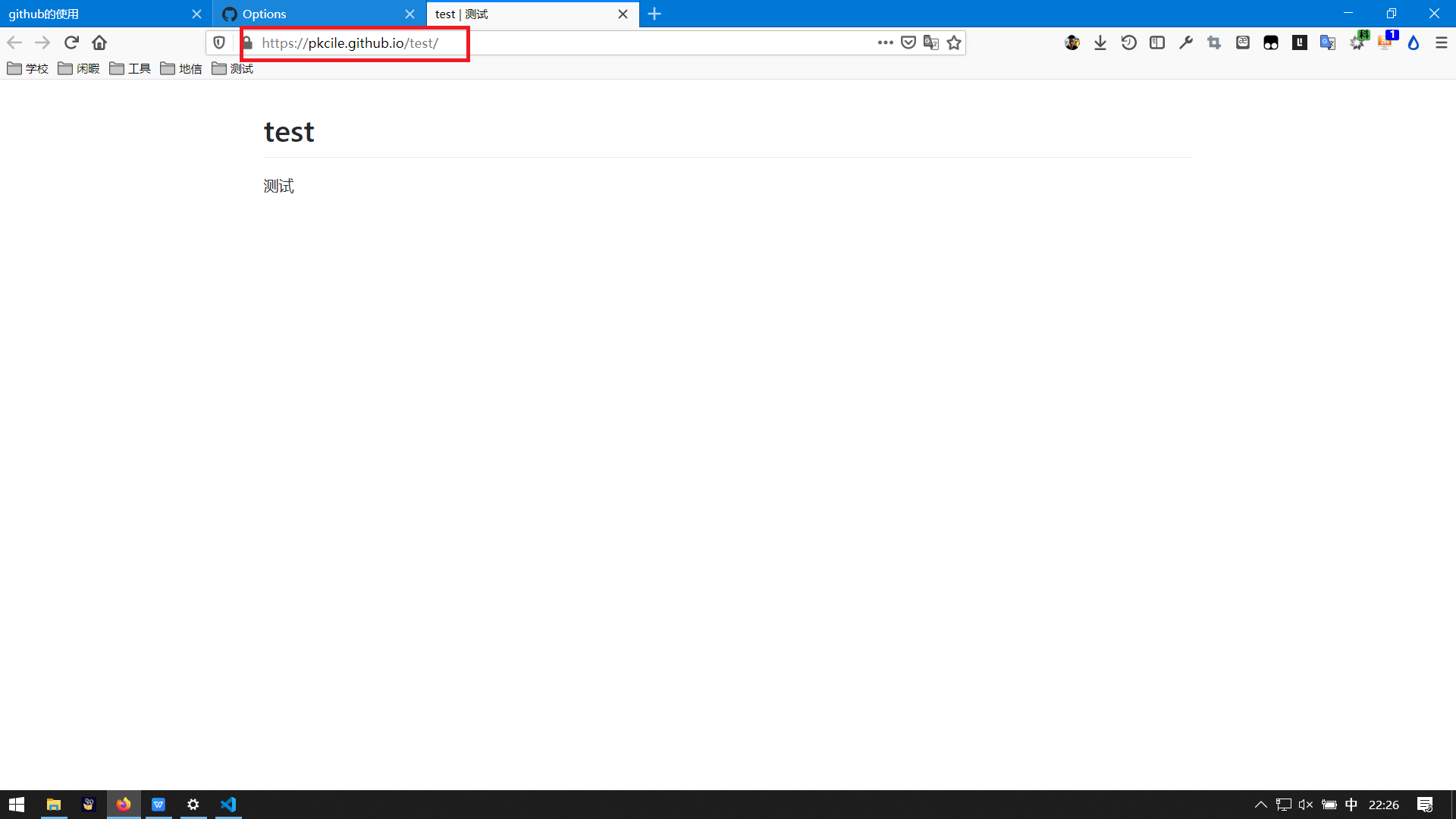The width and height of the screenshot is (1456, 819).
Task: Go forward with the forward arrow
Action: [42, 42]
